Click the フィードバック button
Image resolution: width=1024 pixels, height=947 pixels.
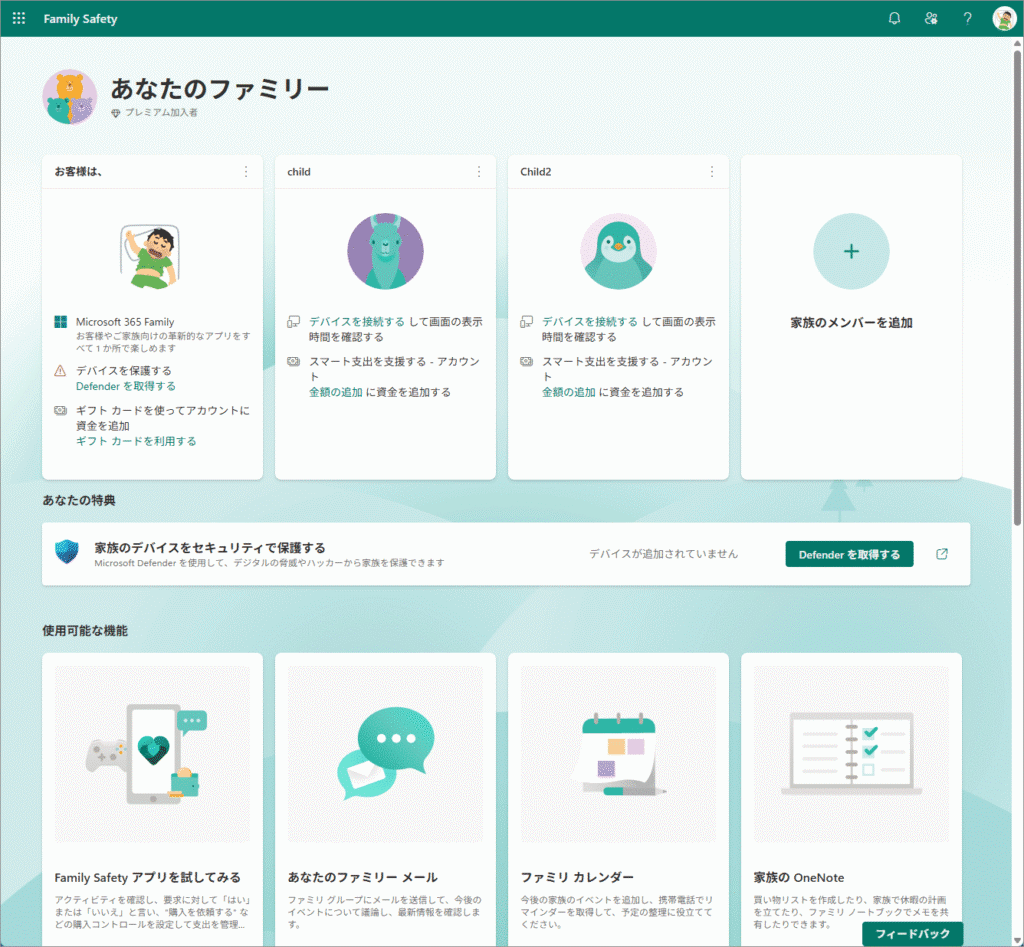point(912,934)
